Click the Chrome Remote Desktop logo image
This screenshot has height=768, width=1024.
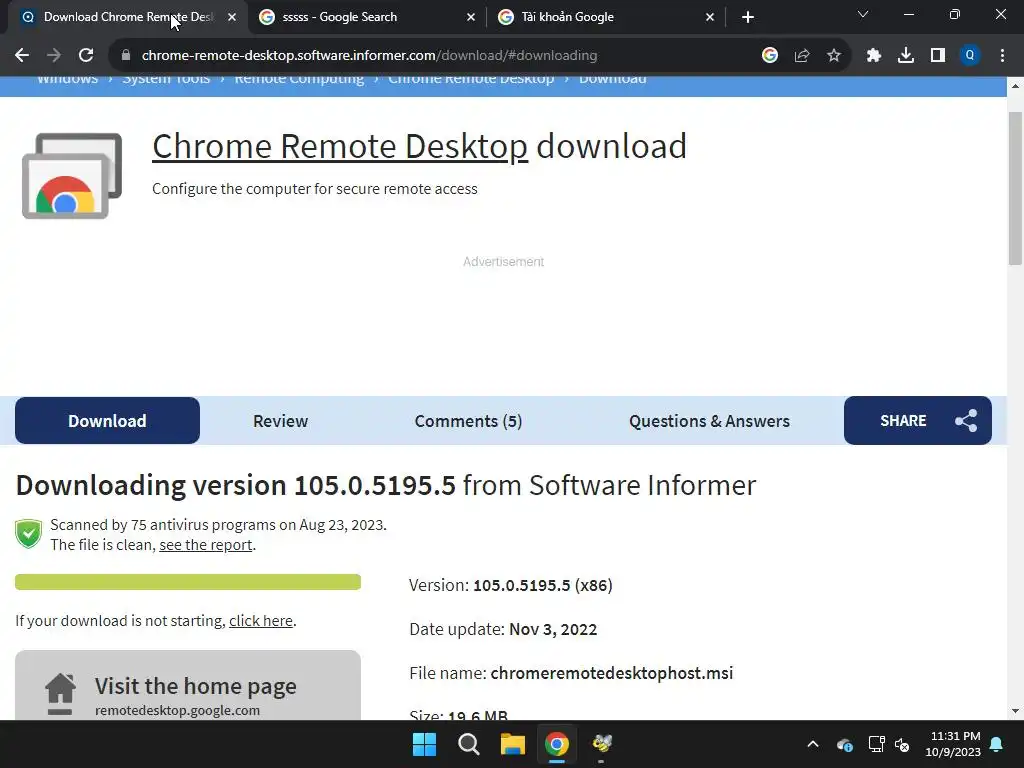click(x=72, y=176)
